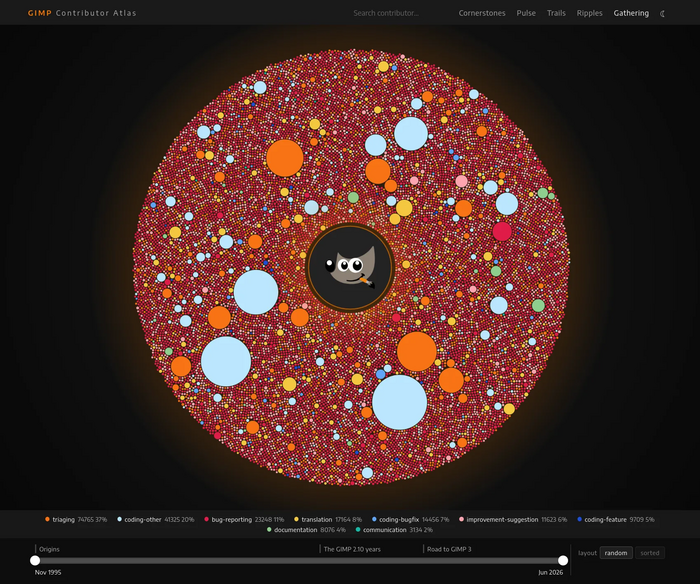Screen dimensions: 700x584
Task: Click the Nov 1995 start slider handle
Action: tap(35, 560)
